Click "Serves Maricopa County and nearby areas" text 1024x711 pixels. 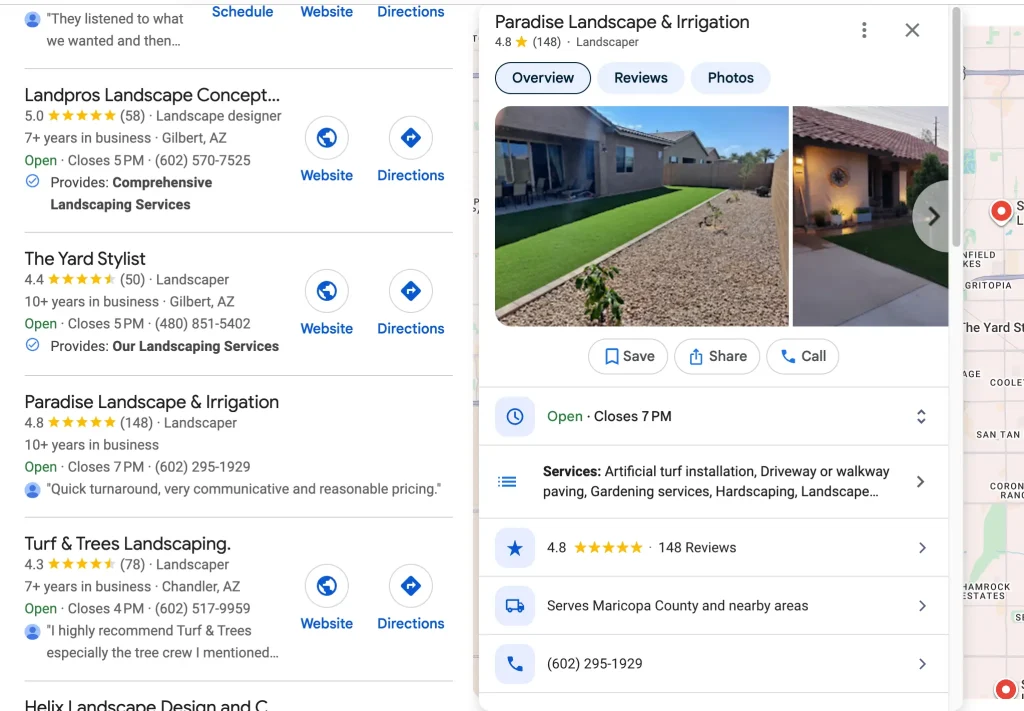tap(677, 606)
